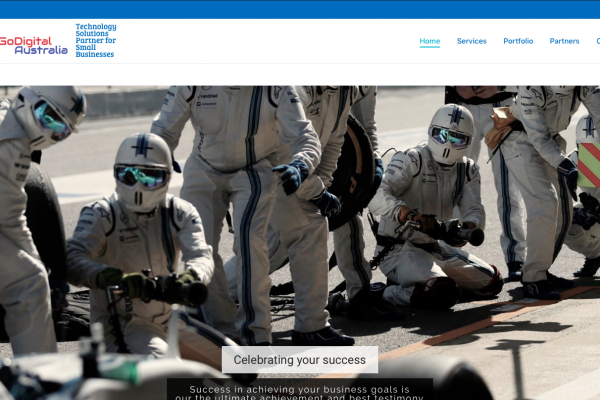Click the red-yellow striped sign at right edge
The height and width of the screenshot is (400, 600).
(x=588, y=165)
